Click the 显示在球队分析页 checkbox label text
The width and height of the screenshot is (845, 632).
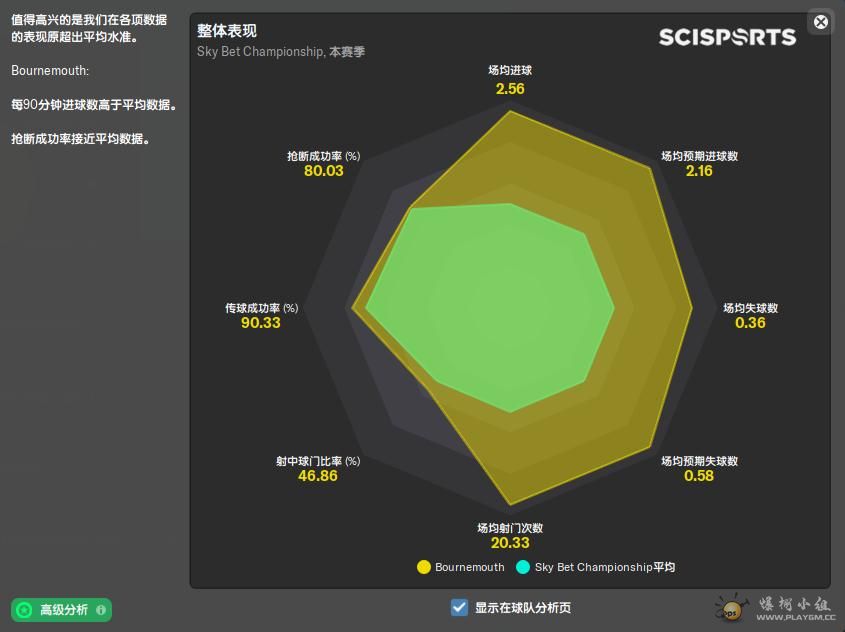(x=523, y=608)
